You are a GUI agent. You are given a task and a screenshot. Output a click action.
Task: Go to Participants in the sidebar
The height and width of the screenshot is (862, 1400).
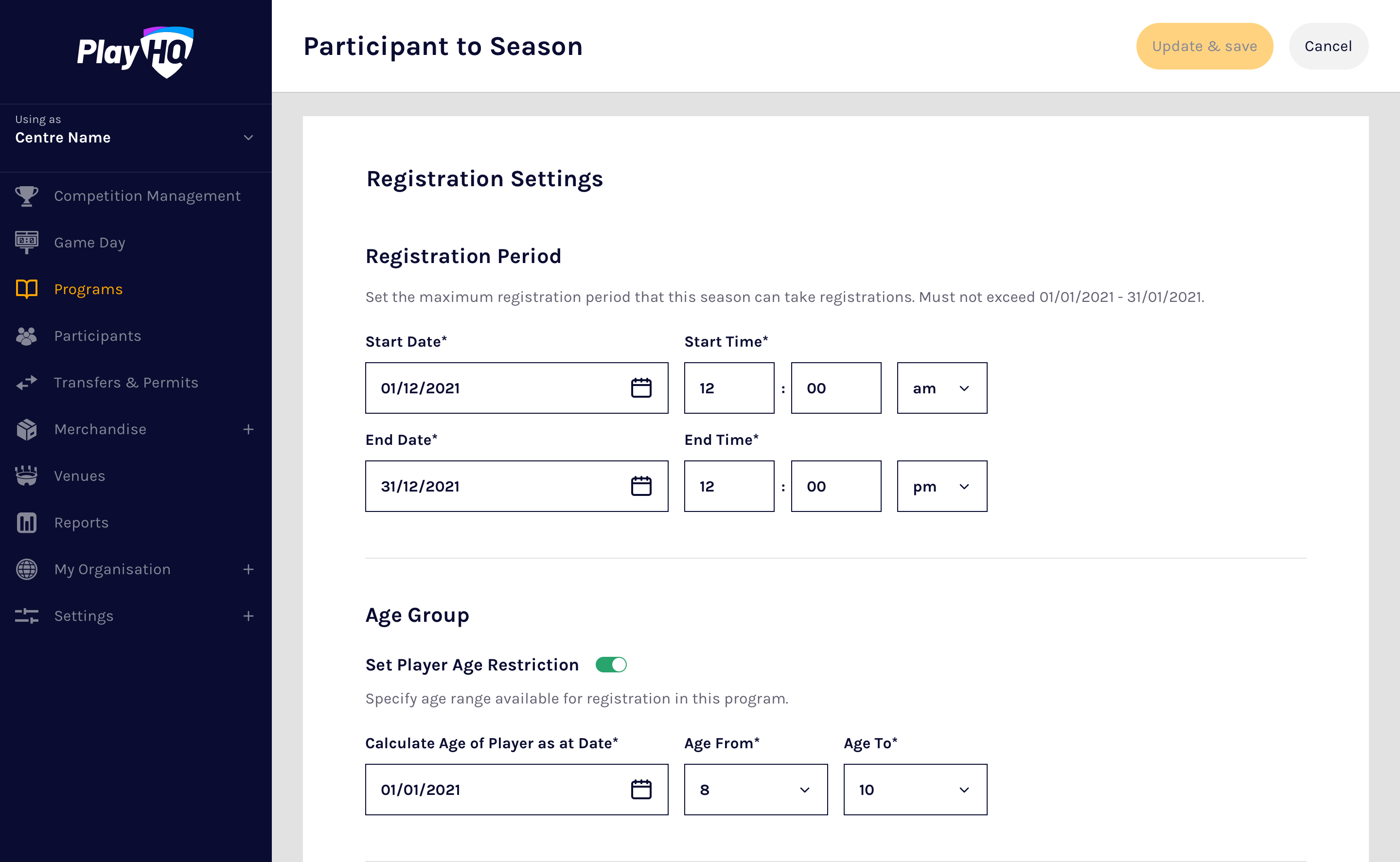coord(98,336)
